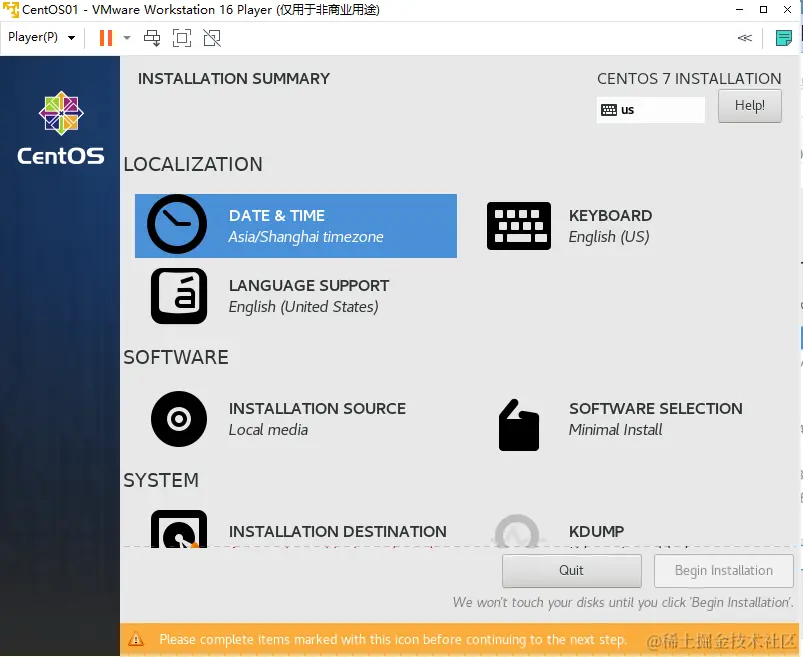Click 'English (United States)' text

303,306
